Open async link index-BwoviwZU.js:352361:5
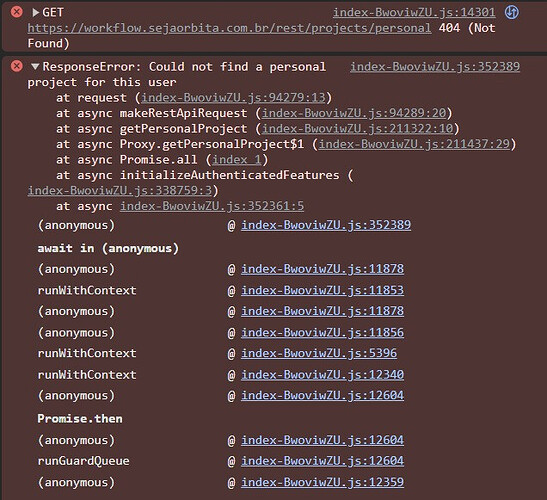Viewport: 547px width, 500px height. point(212,206)
